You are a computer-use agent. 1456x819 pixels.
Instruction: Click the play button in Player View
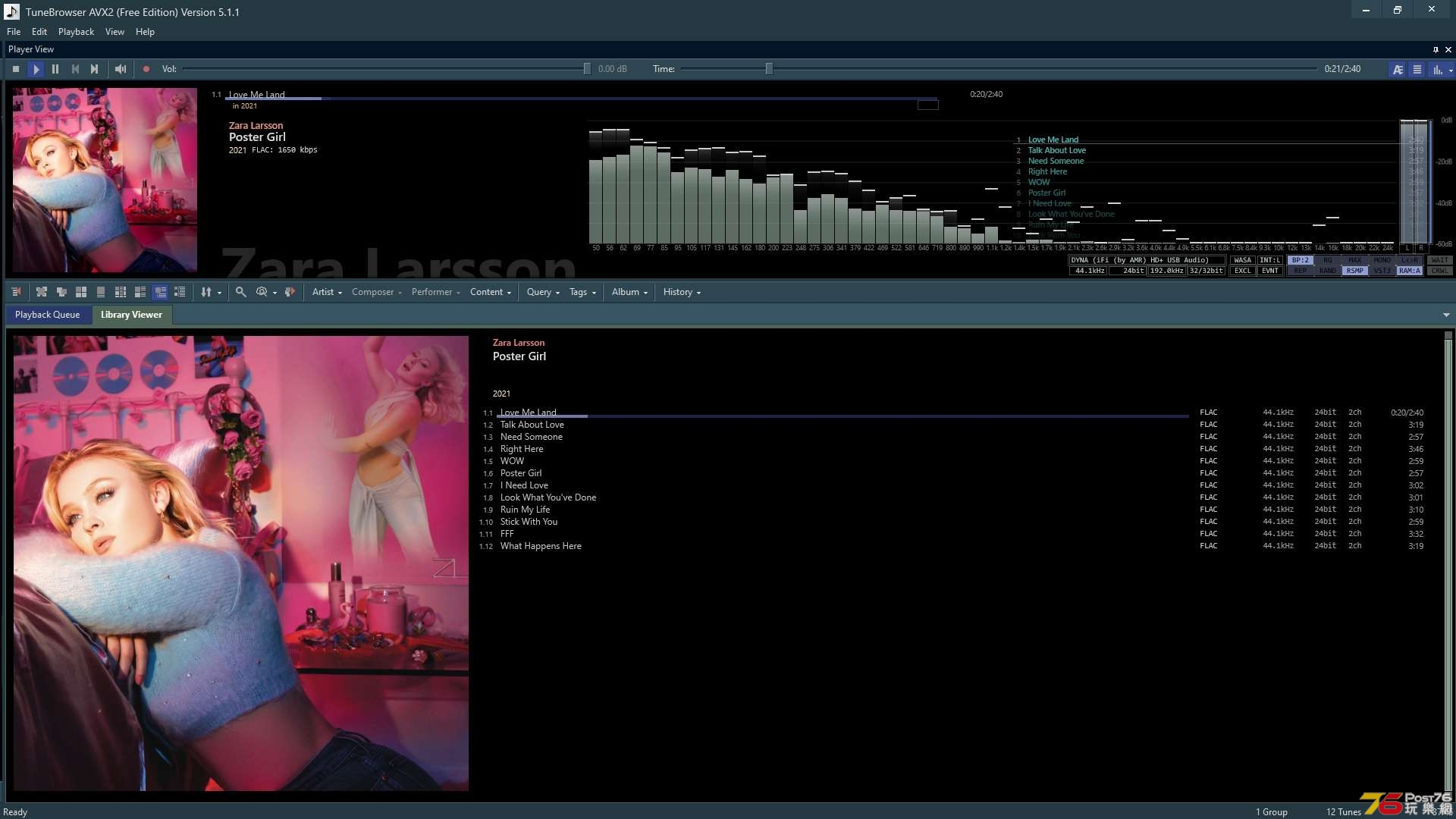[36, 69]
